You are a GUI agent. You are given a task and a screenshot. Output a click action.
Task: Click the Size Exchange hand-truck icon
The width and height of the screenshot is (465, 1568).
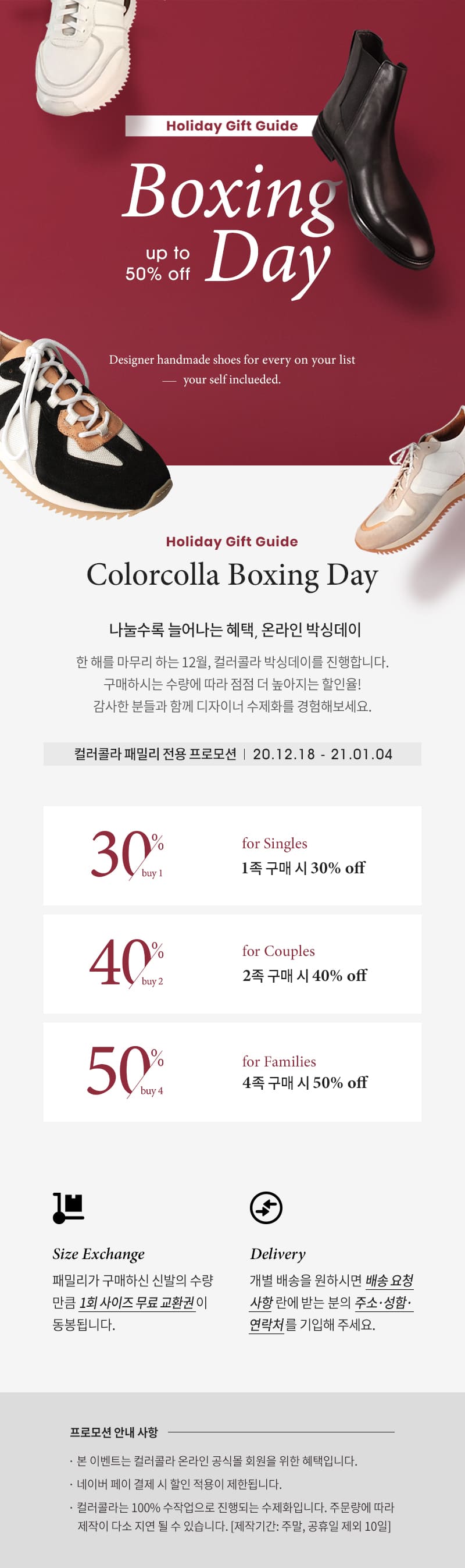click(x=68, y=1208)
